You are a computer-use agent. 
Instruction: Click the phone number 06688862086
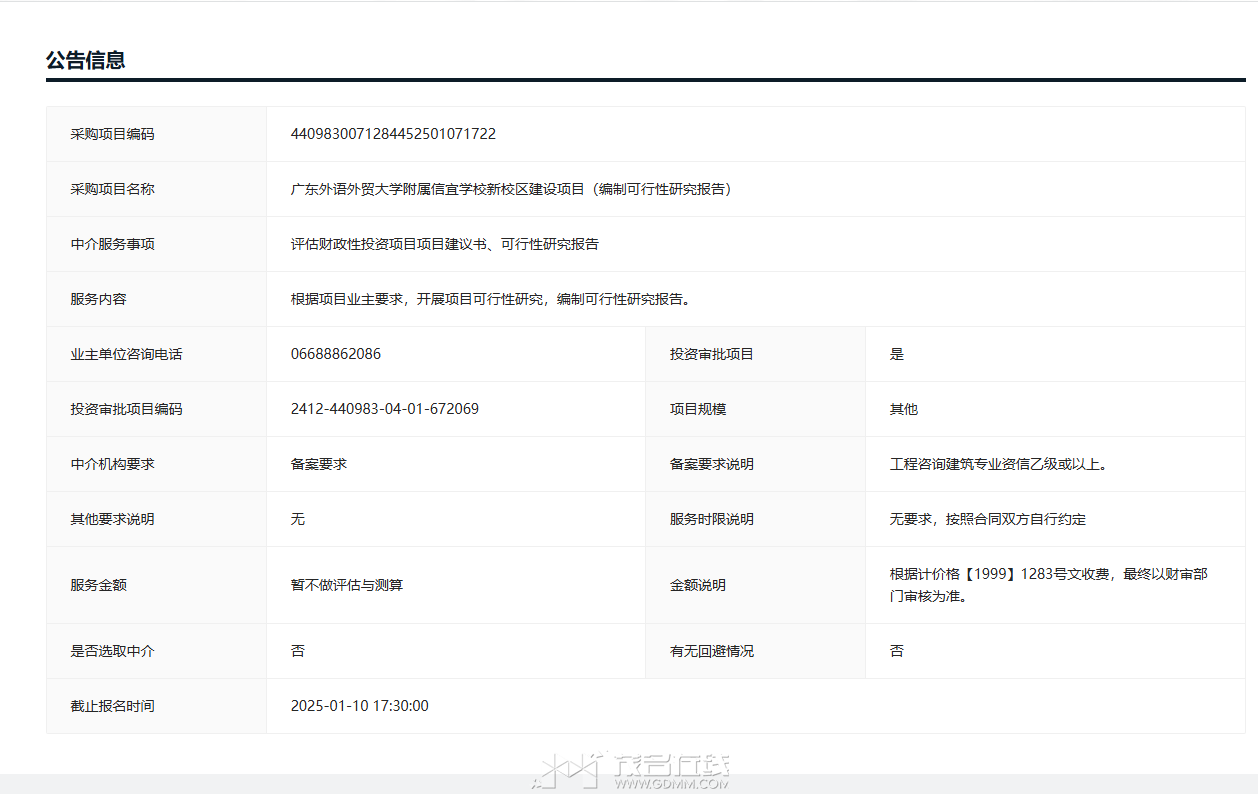tap(336, 354)
